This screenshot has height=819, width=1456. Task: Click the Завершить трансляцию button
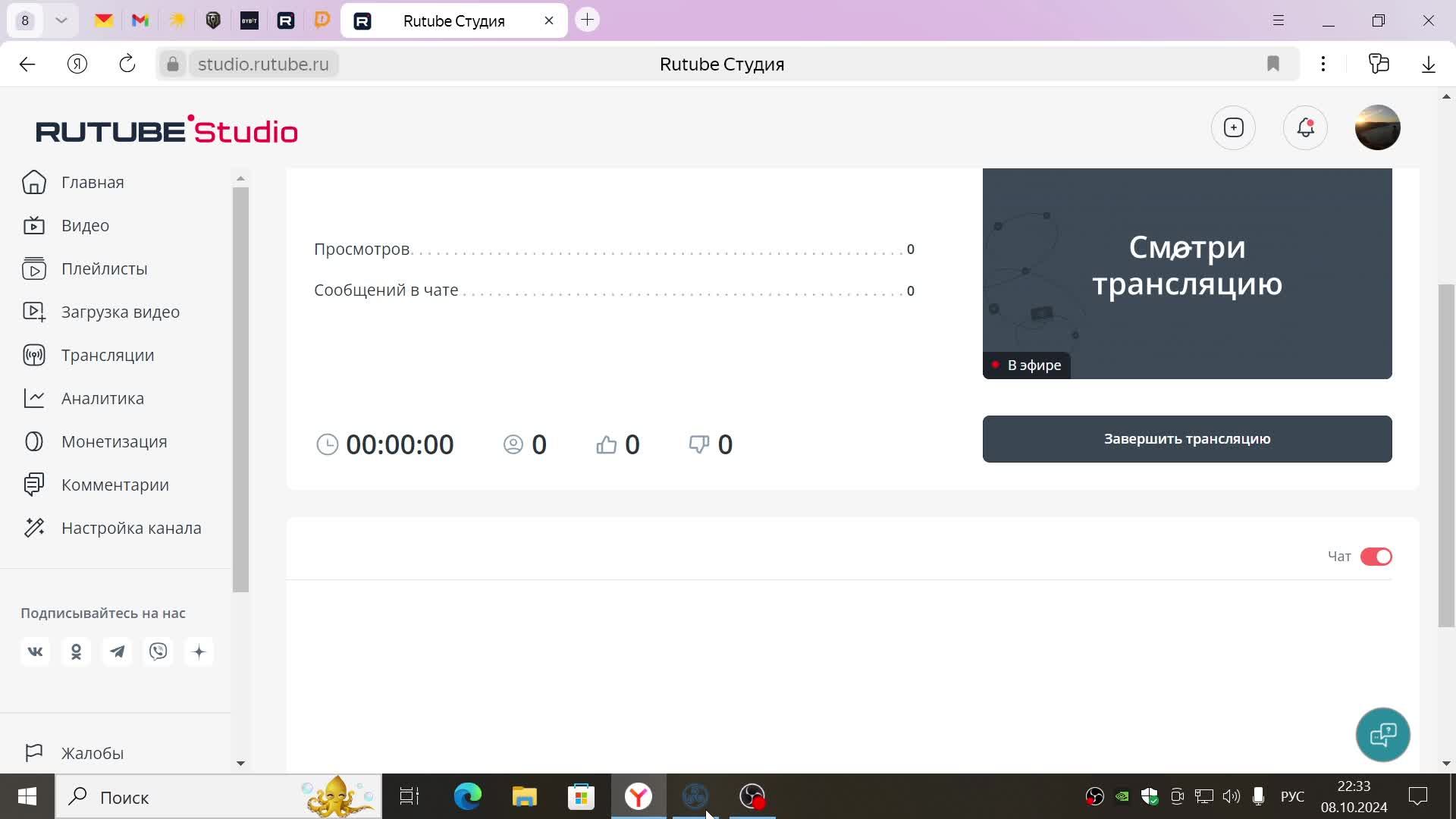click(x=1187, y=439)
